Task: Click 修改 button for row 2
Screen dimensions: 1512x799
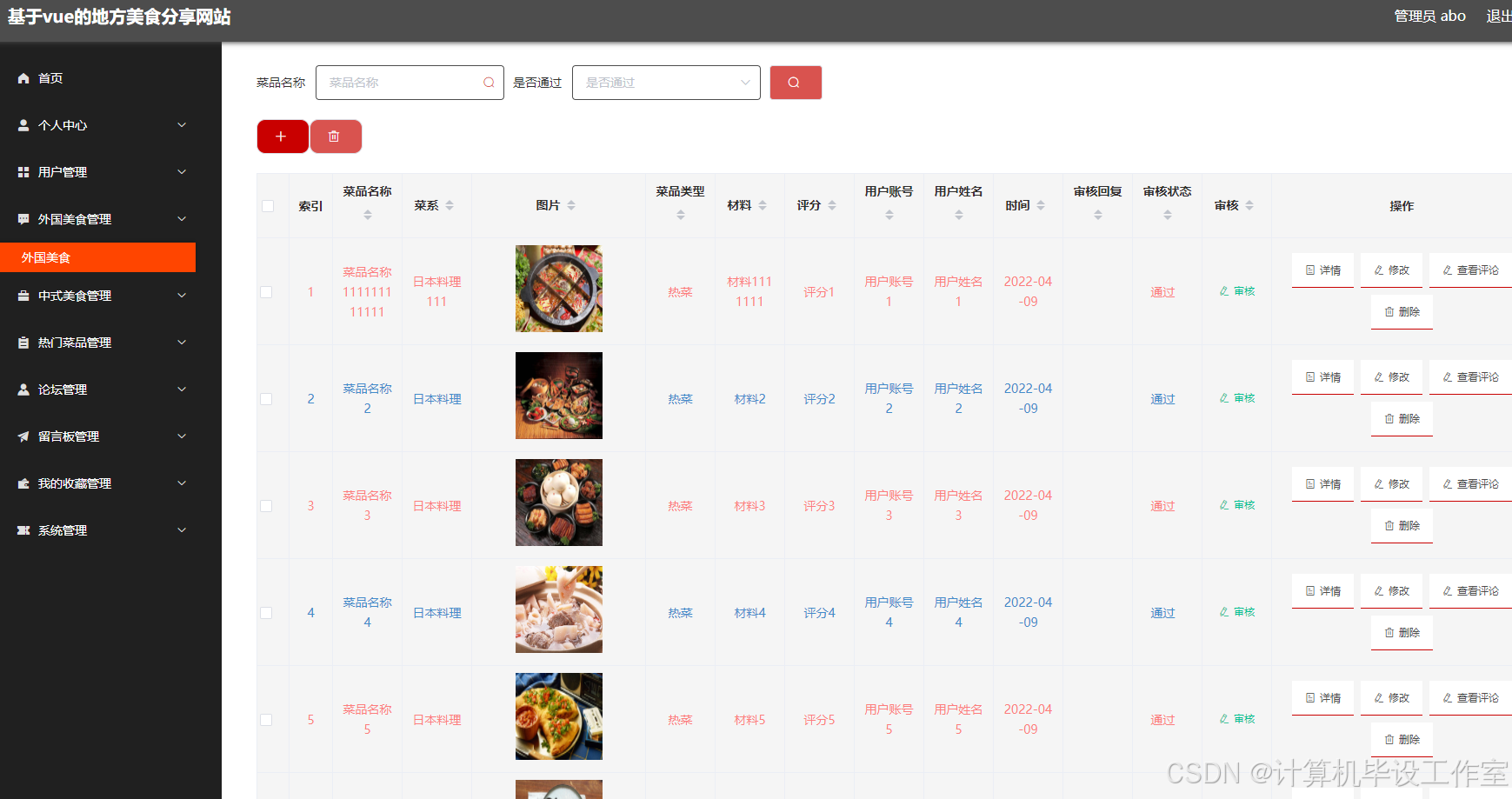Action: [x=1391, y=377]
